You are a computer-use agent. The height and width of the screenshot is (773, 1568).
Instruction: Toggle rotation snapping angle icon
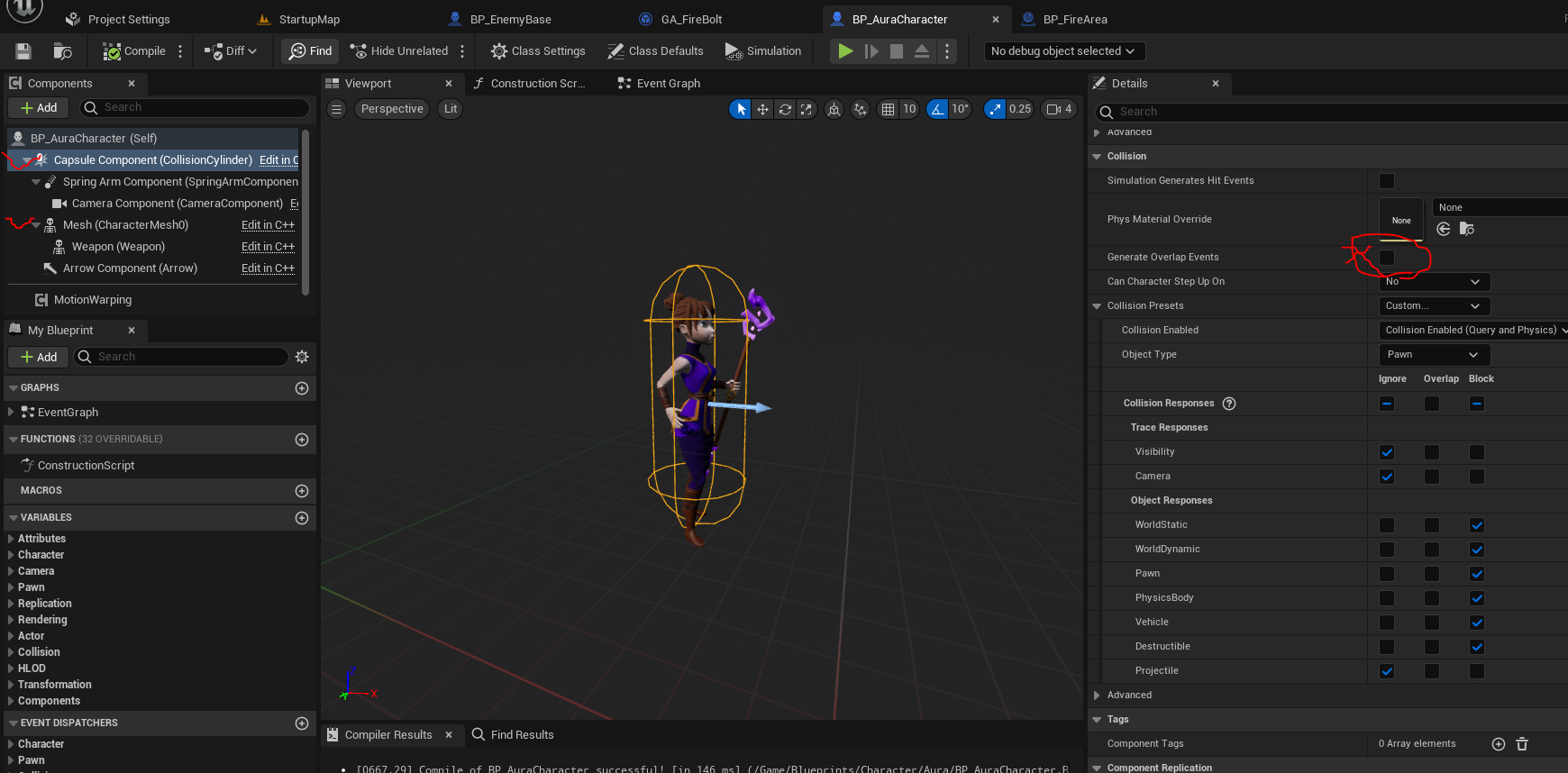click(937, 109)
